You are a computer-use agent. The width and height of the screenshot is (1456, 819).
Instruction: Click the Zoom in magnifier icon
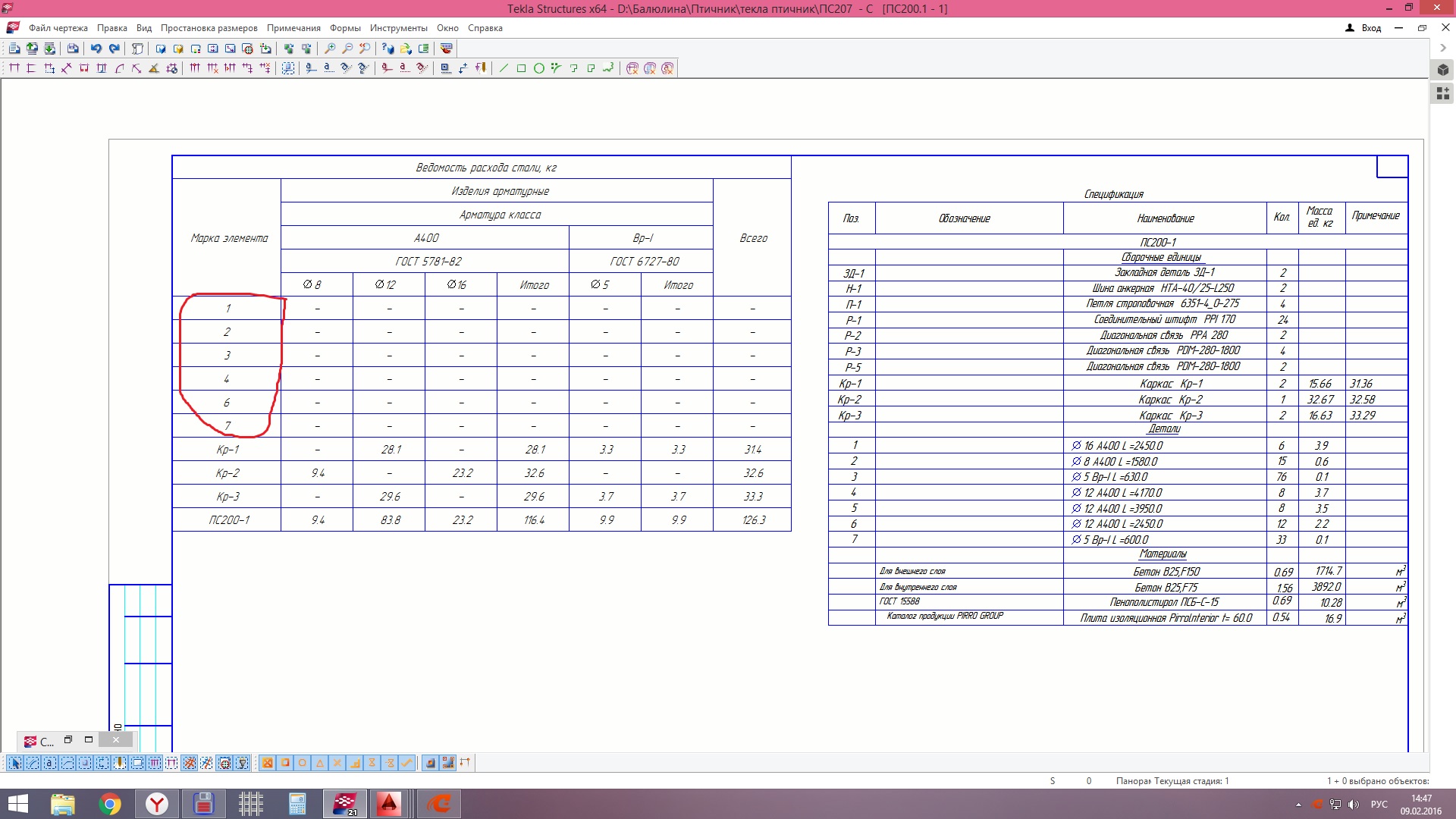click(x=330, y=49)
